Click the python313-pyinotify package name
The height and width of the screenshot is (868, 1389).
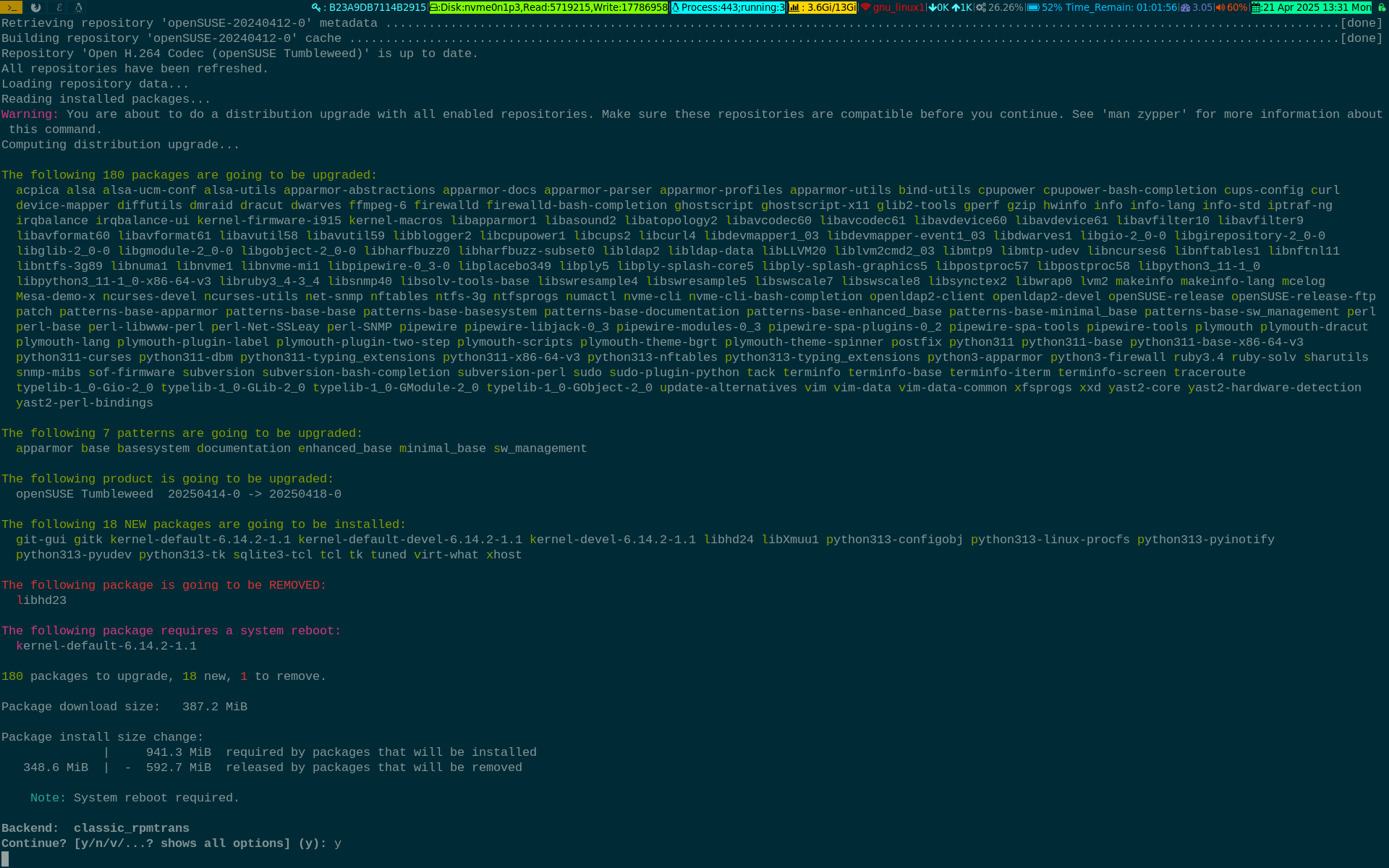[1206, 540]
